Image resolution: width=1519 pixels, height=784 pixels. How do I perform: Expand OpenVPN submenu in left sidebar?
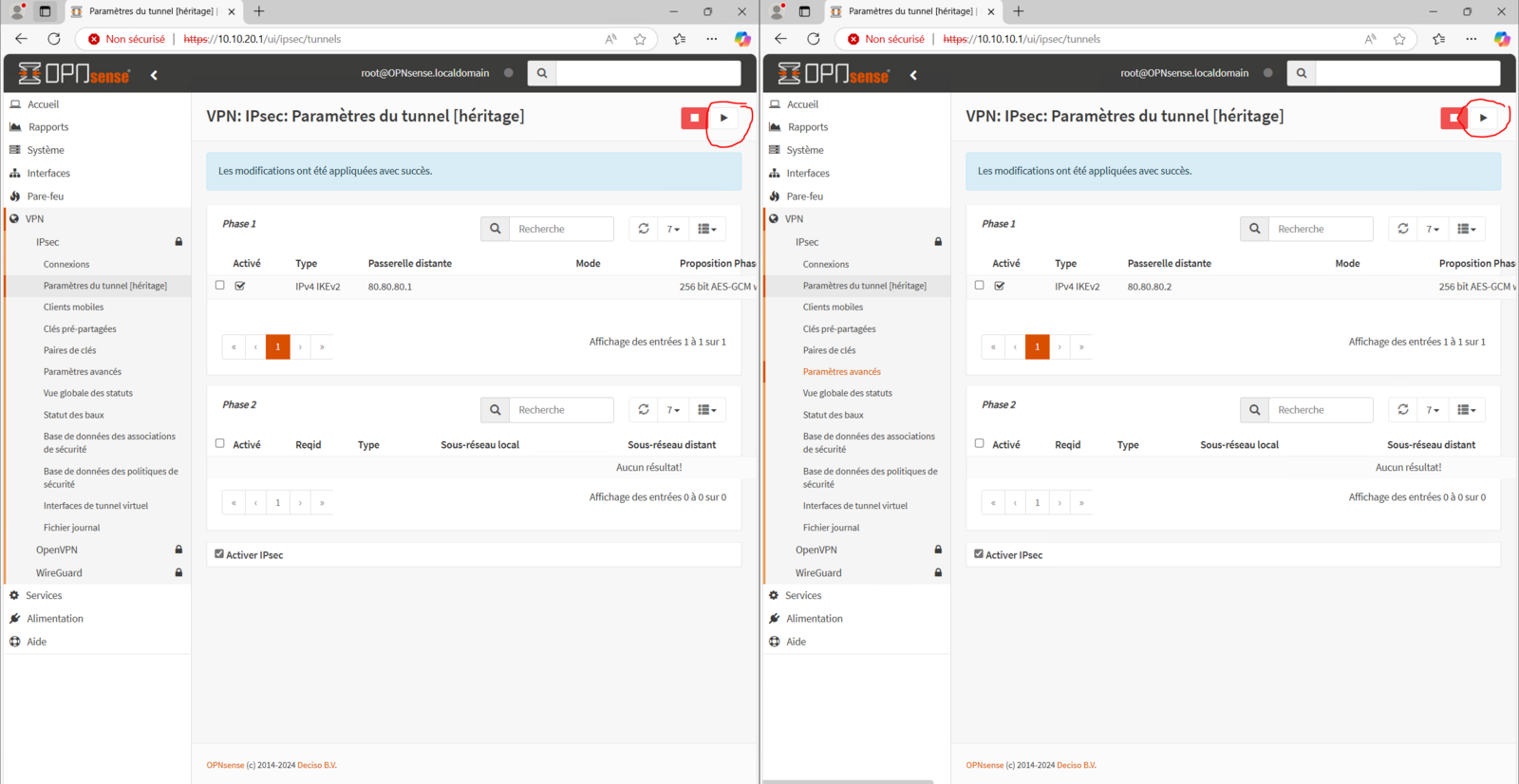57,550
